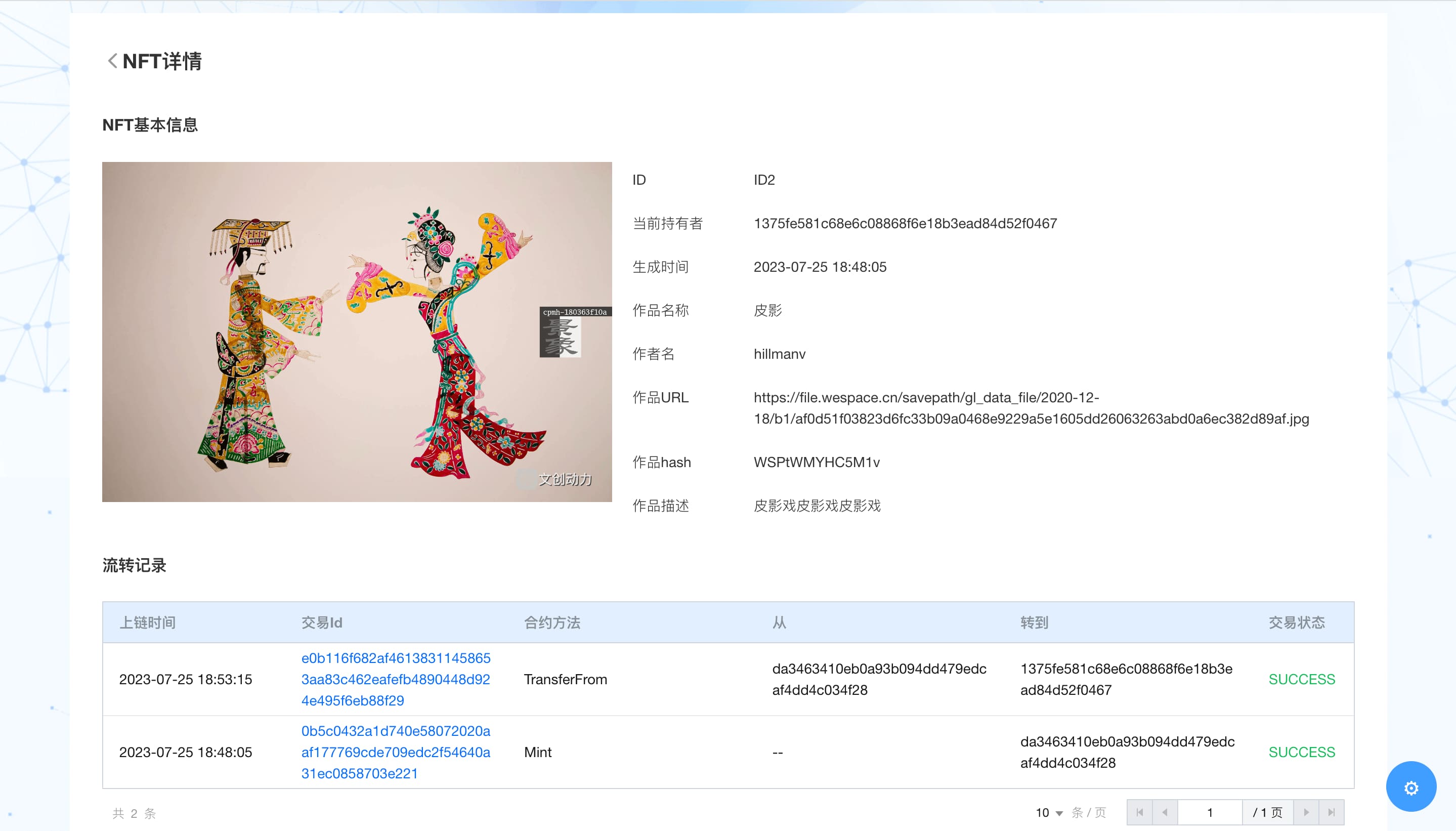Screen dimensions: 1456x831
Task: Click the 交易状态 column header
Action: pyautogui.click(x=1296, y=622)
